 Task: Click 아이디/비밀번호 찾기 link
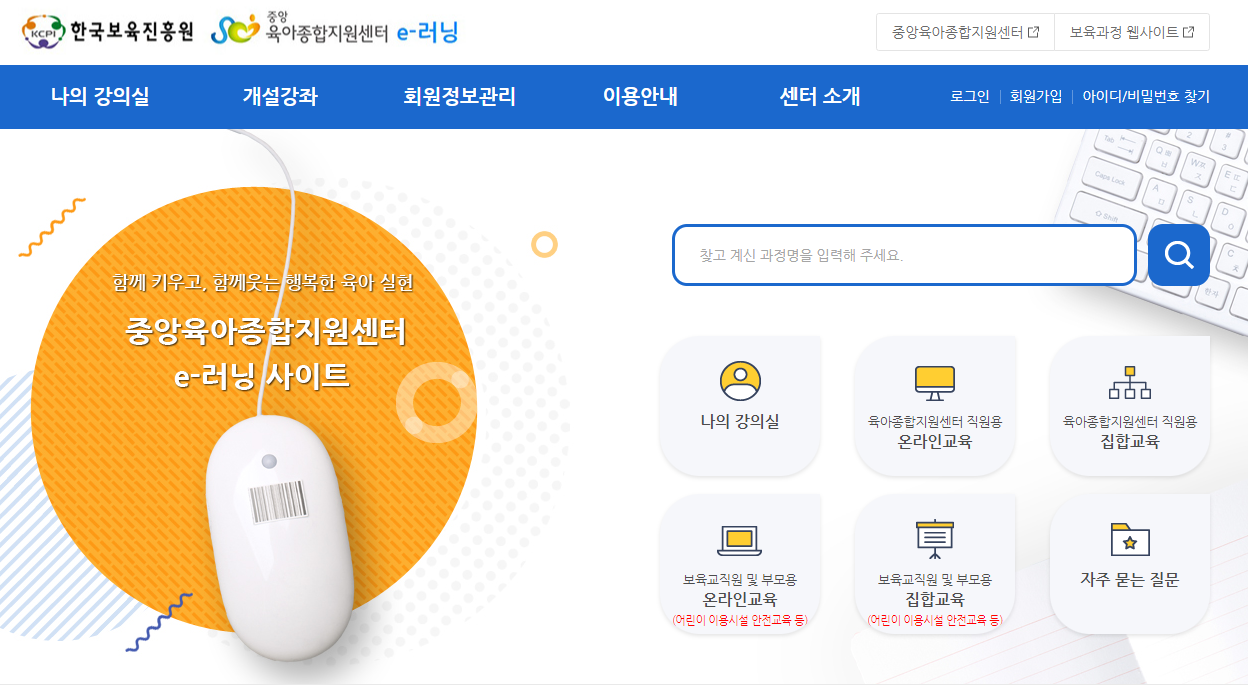pos(1146,97)
